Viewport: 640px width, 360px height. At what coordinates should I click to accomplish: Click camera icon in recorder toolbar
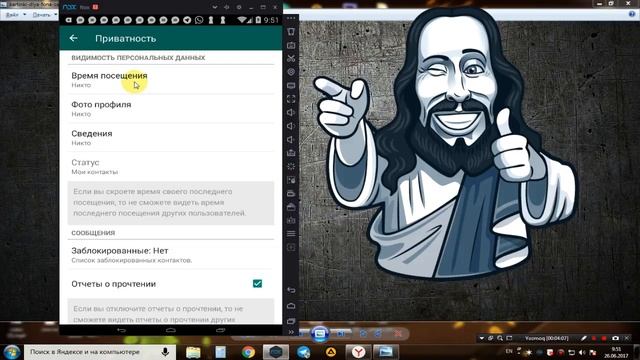tap(615, 338)
